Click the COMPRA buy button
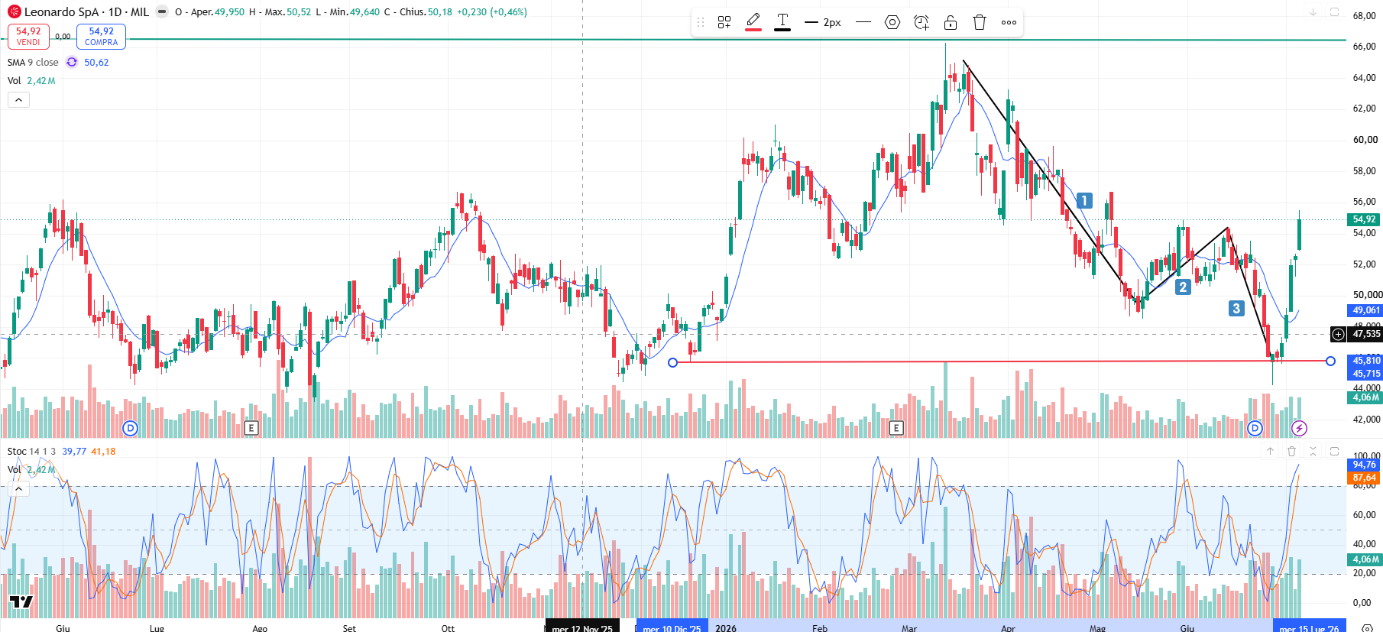 (x=101, y=37)
